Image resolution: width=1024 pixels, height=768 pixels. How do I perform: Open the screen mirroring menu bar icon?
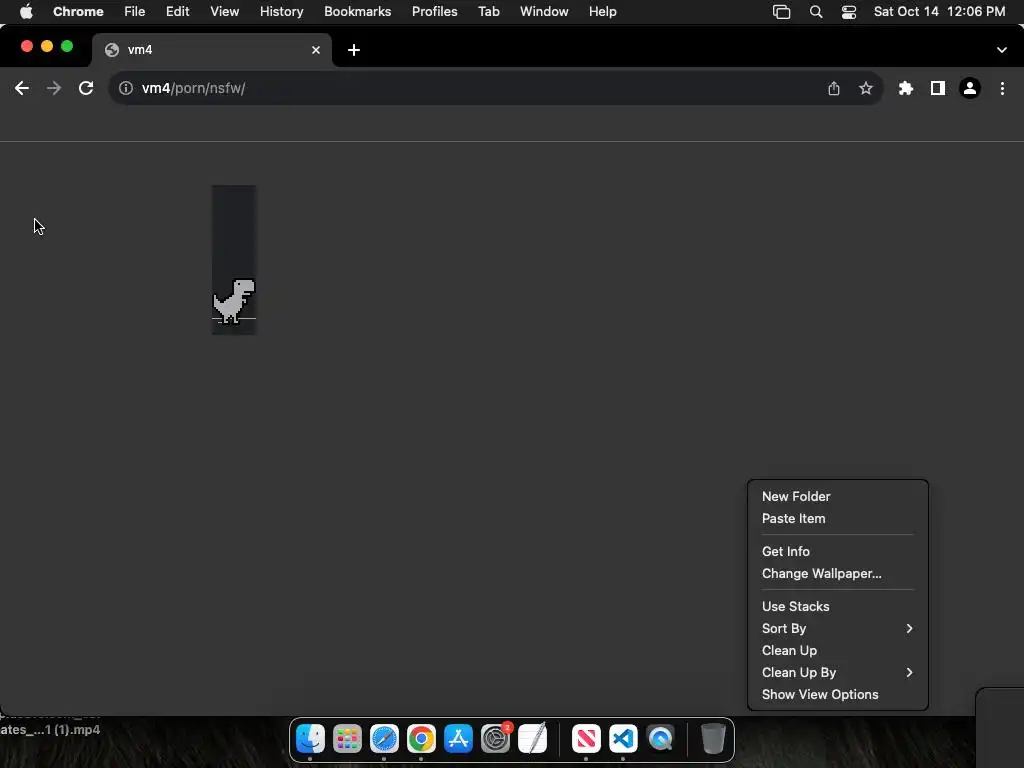(782, 12)
